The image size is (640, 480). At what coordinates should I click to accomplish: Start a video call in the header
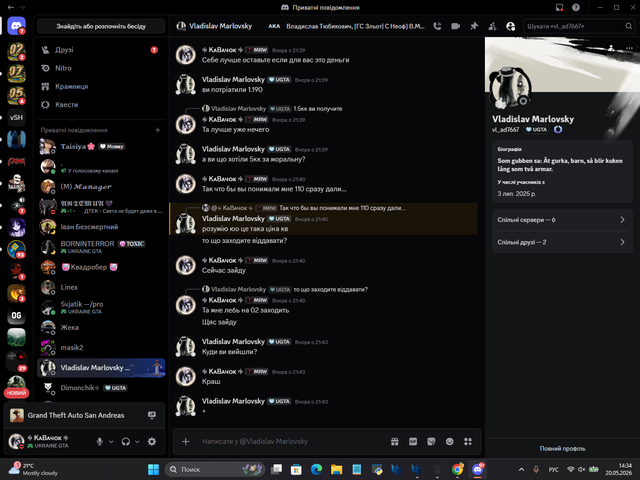pos(456,26)
